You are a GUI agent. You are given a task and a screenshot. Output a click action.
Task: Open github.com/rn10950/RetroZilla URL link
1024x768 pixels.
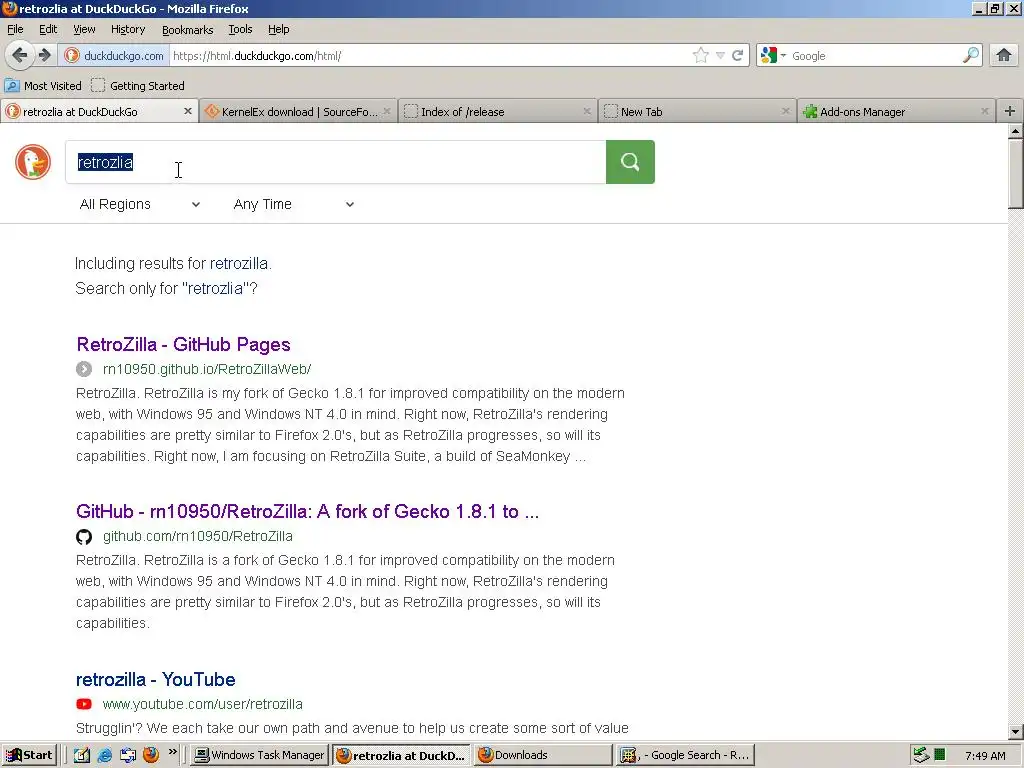(x=198, y=536)
